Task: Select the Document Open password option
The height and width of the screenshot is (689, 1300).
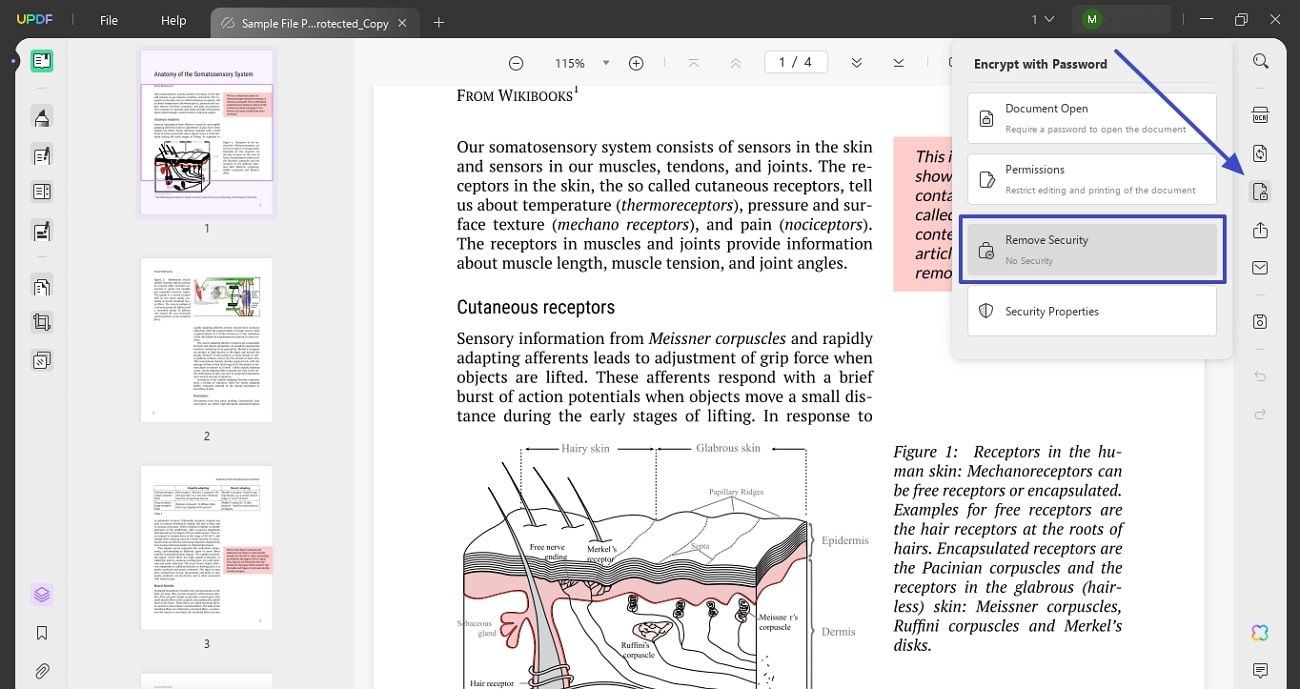Action: [x=1091, y=118]
